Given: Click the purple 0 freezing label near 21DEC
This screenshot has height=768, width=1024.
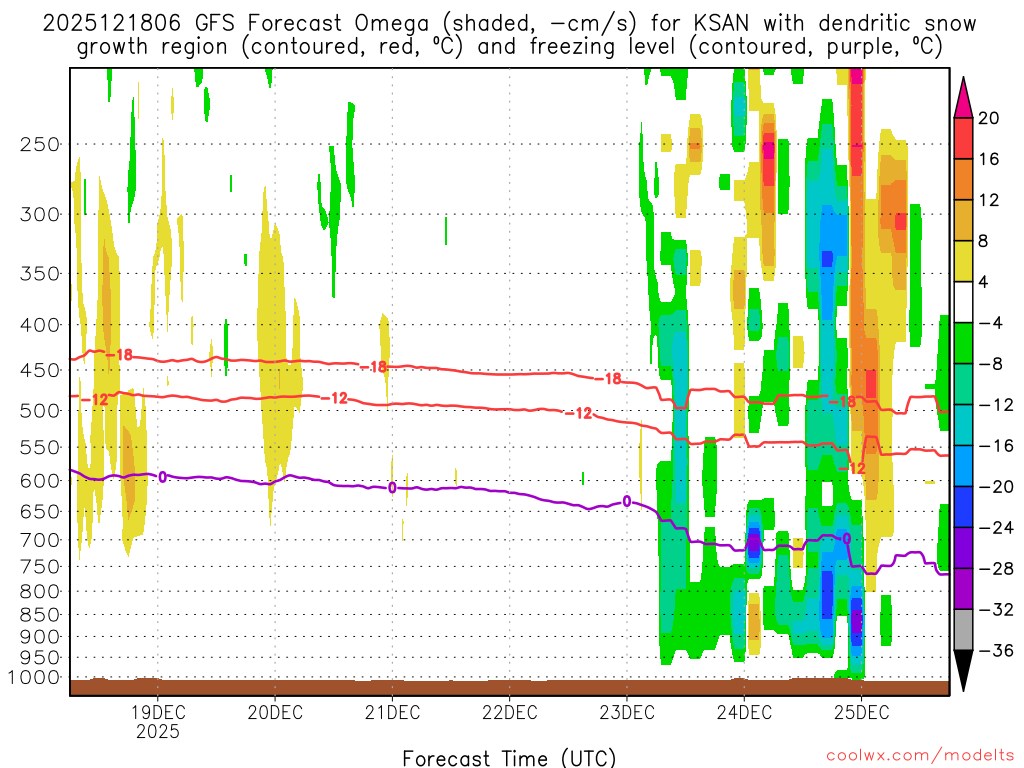Looking at the screenshot, I should coord(392,488).
